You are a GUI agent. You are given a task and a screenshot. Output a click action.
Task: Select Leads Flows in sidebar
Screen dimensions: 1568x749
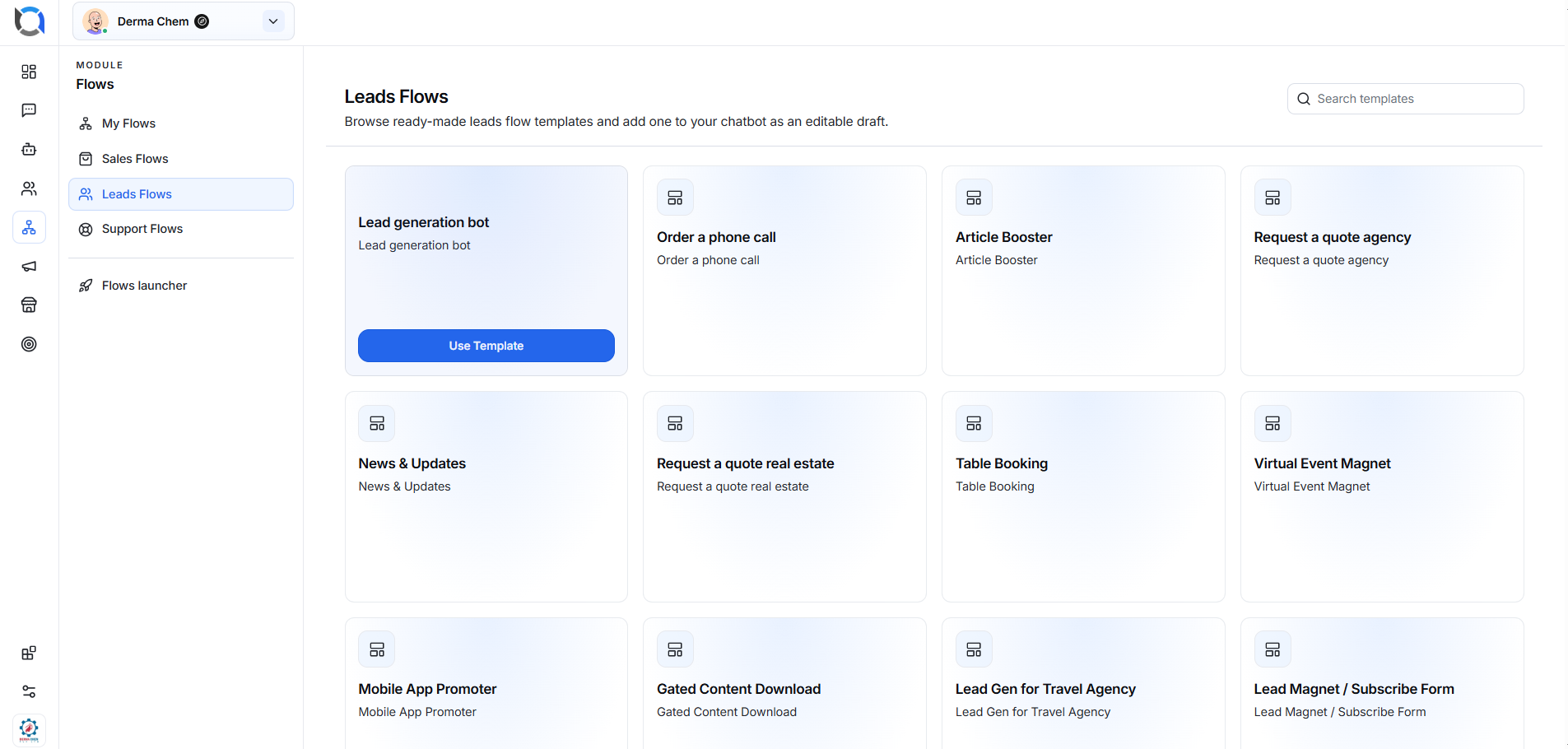click(181, 194)
